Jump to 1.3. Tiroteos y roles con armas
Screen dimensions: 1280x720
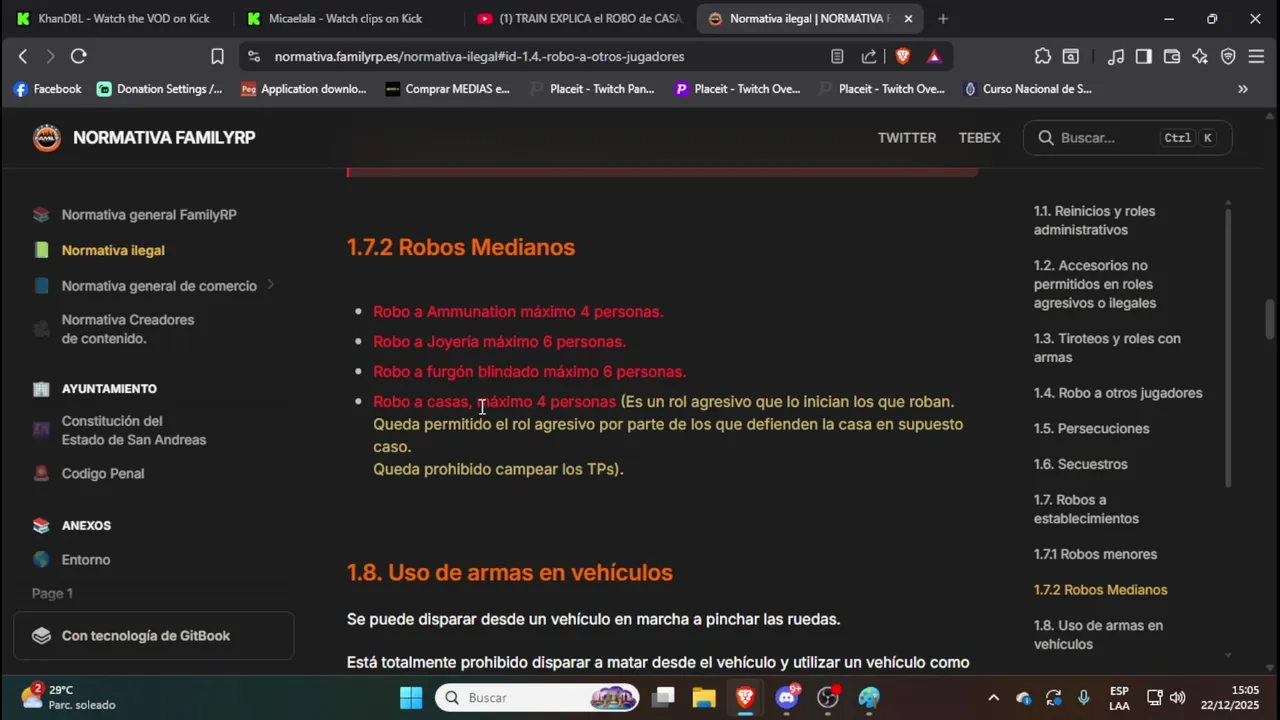pyautogui.click(x=1107, y=348)
